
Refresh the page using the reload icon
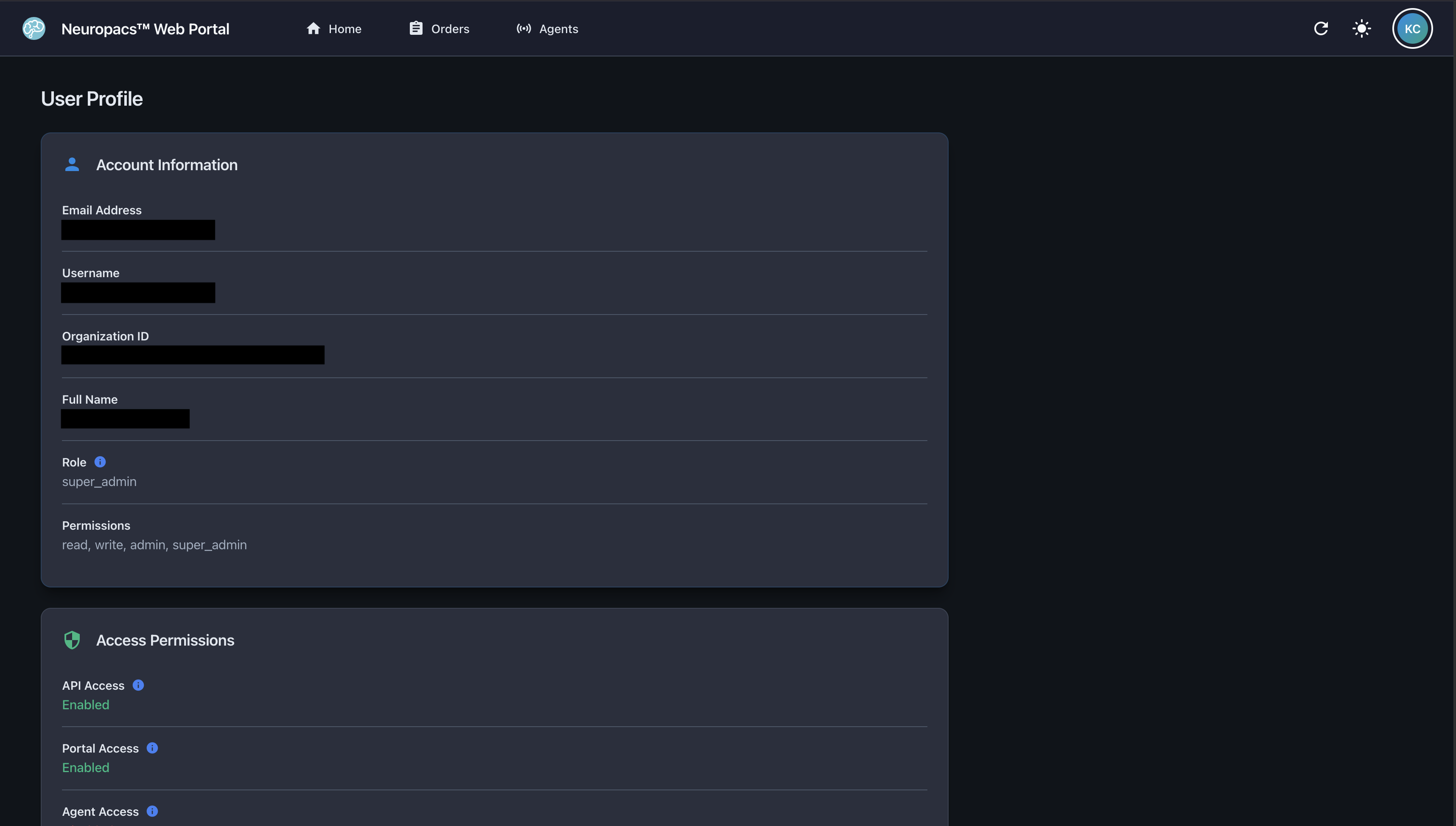point(1321,28)
